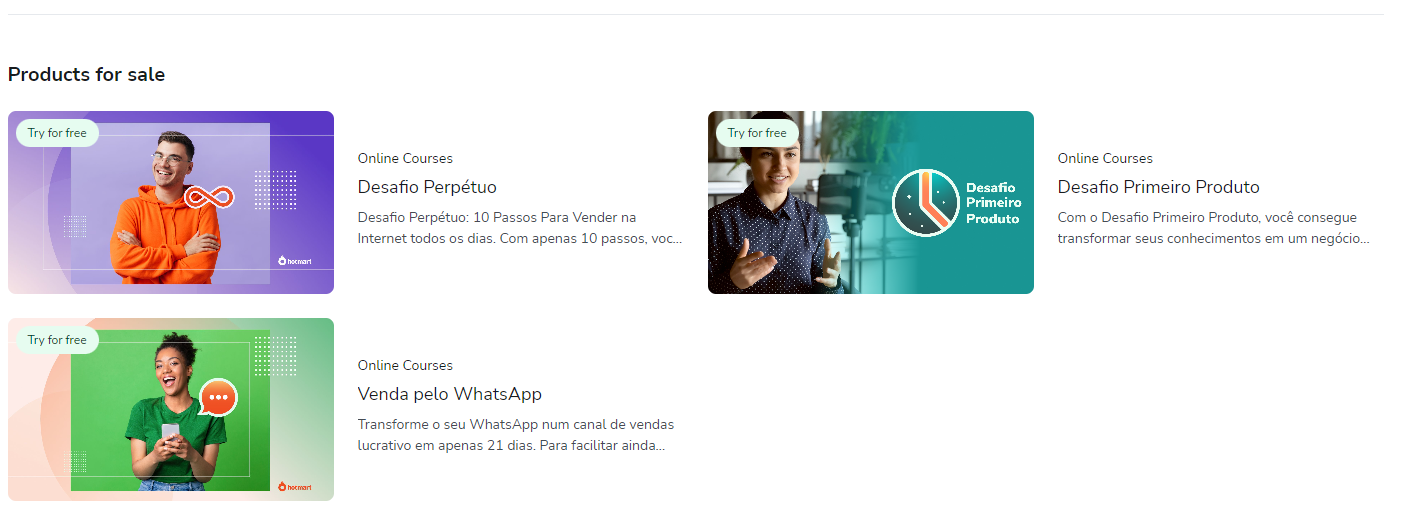Screen dimensions: 1402x526
Task: Click the chat bubble icon on WhatsApp course image
Action: tap(219, 397)
